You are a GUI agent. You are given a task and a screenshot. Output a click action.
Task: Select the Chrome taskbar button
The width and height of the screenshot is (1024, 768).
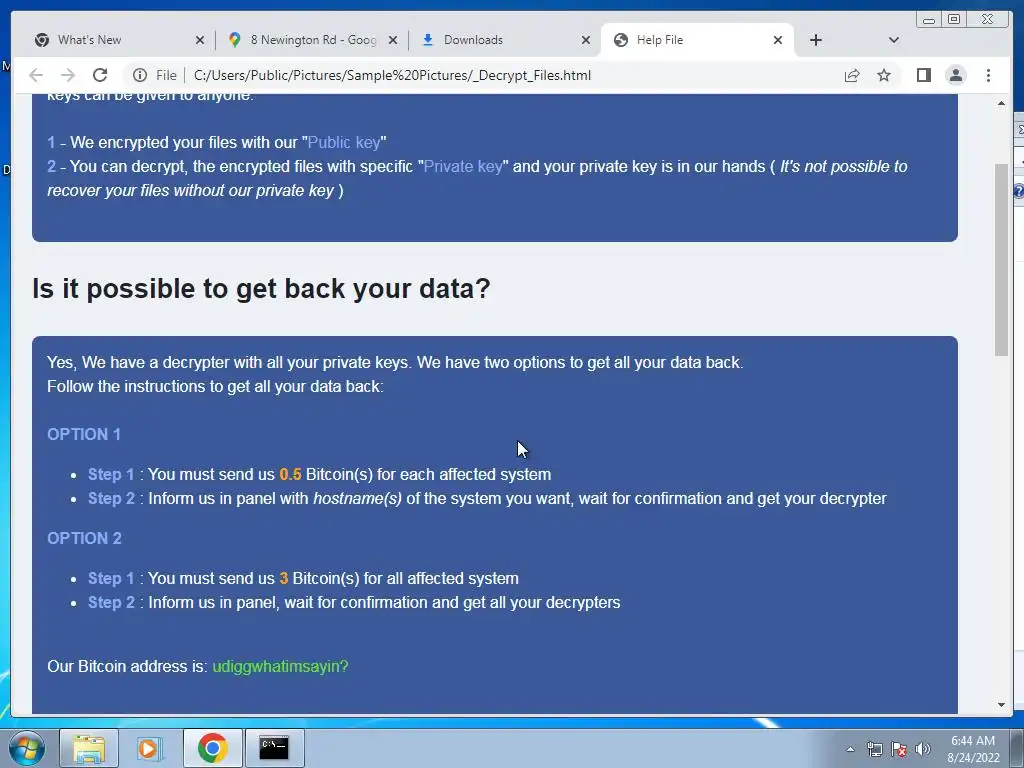tap(212, 748)
